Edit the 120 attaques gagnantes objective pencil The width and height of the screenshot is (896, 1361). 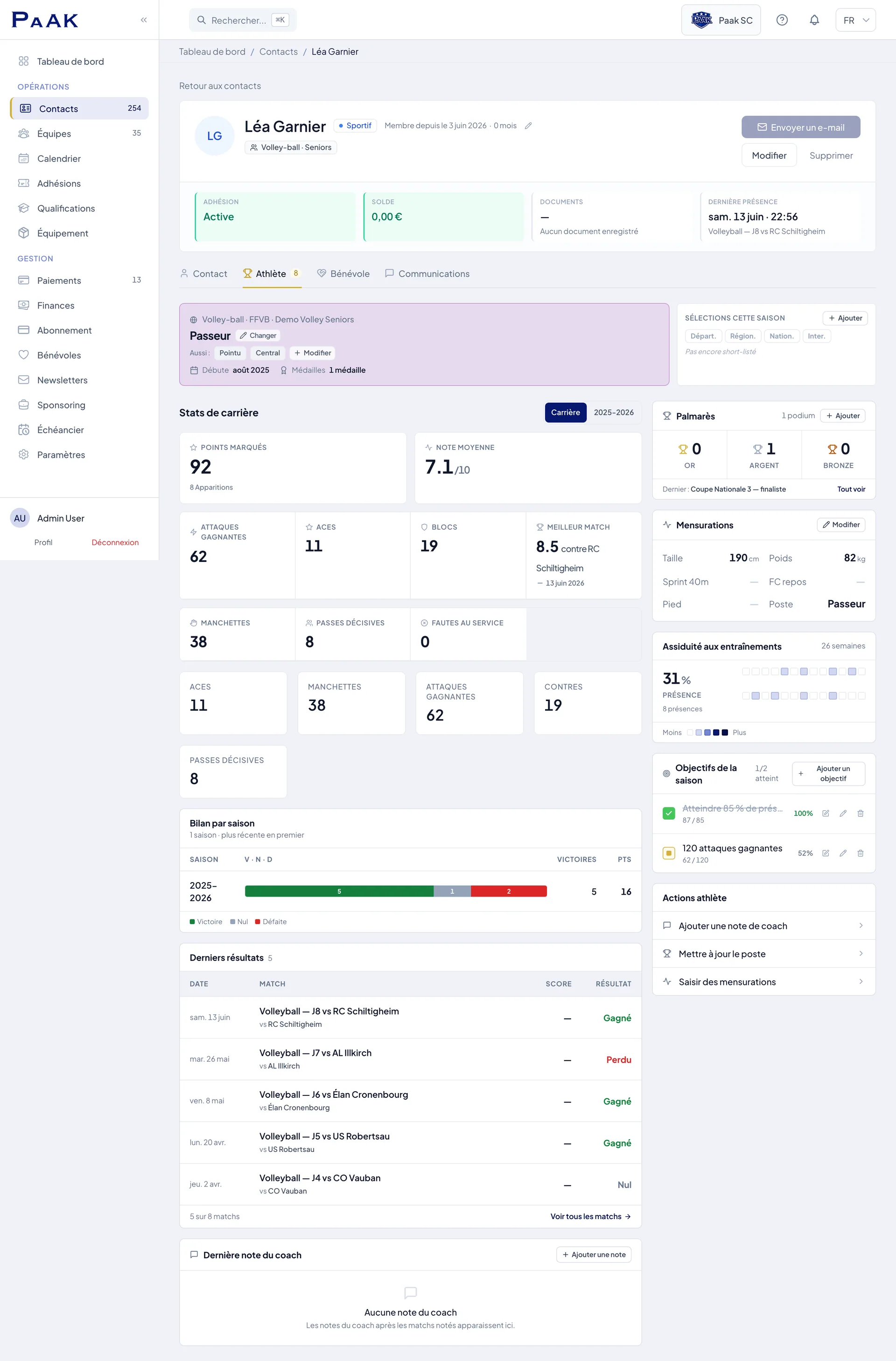843,853
